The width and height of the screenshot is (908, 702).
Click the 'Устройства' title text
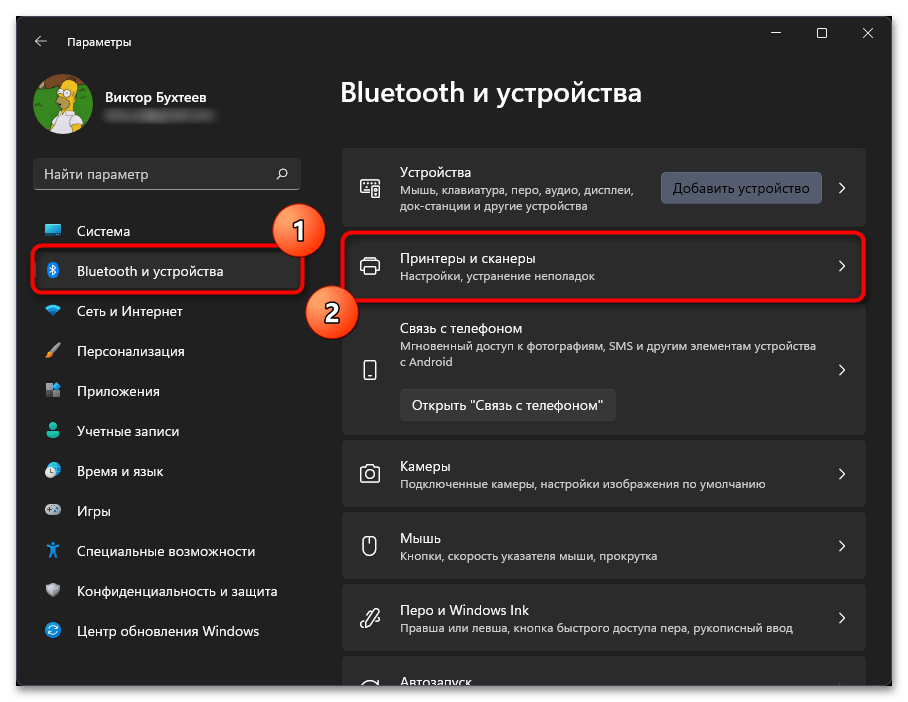click(x=435, y=172)
